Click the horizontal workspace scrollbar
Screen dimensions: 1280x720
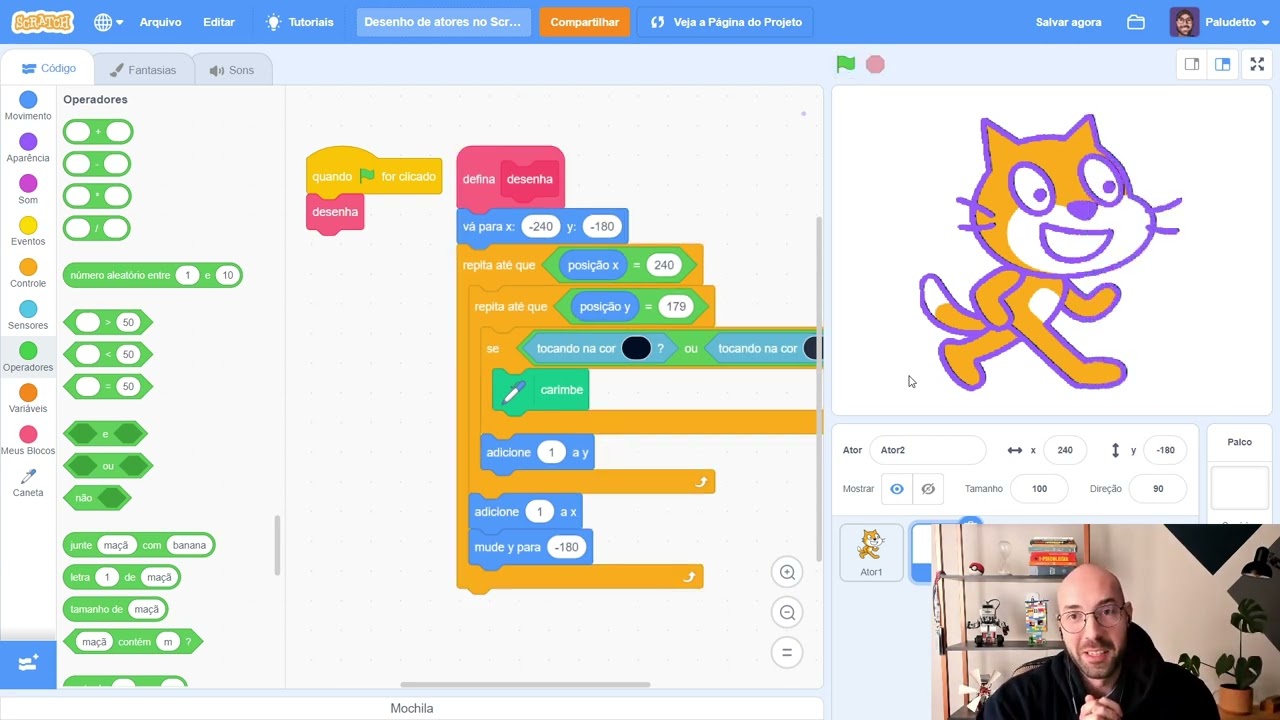tap(525, 685)
